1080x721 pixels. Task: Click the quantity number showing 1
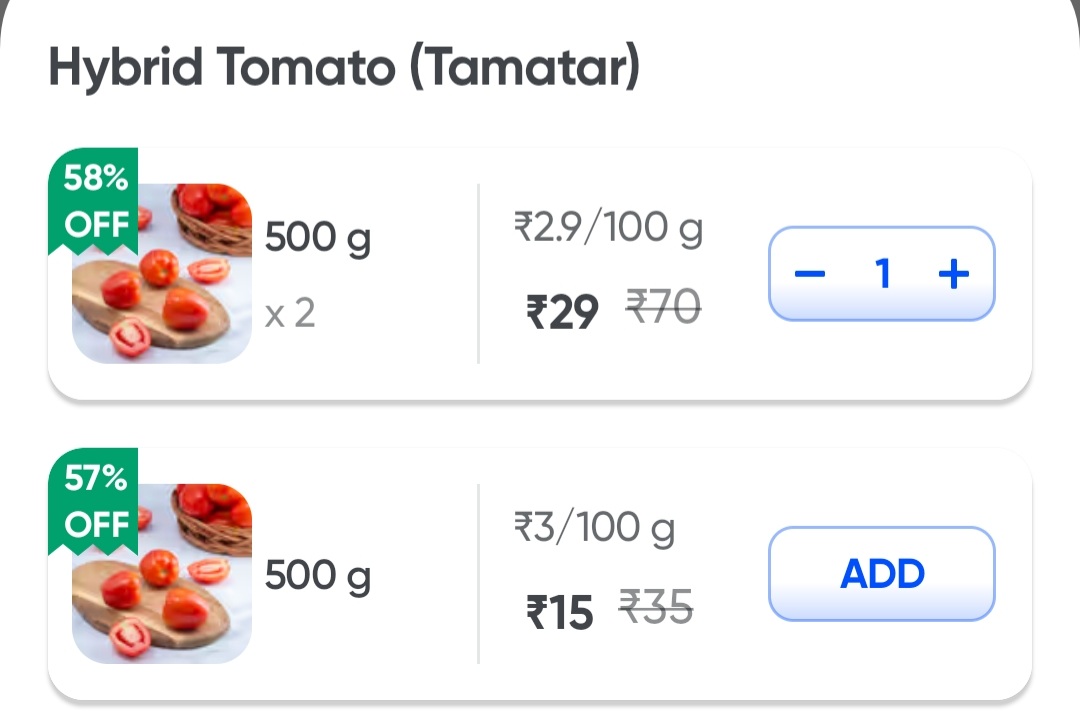(x=882, y=272)
